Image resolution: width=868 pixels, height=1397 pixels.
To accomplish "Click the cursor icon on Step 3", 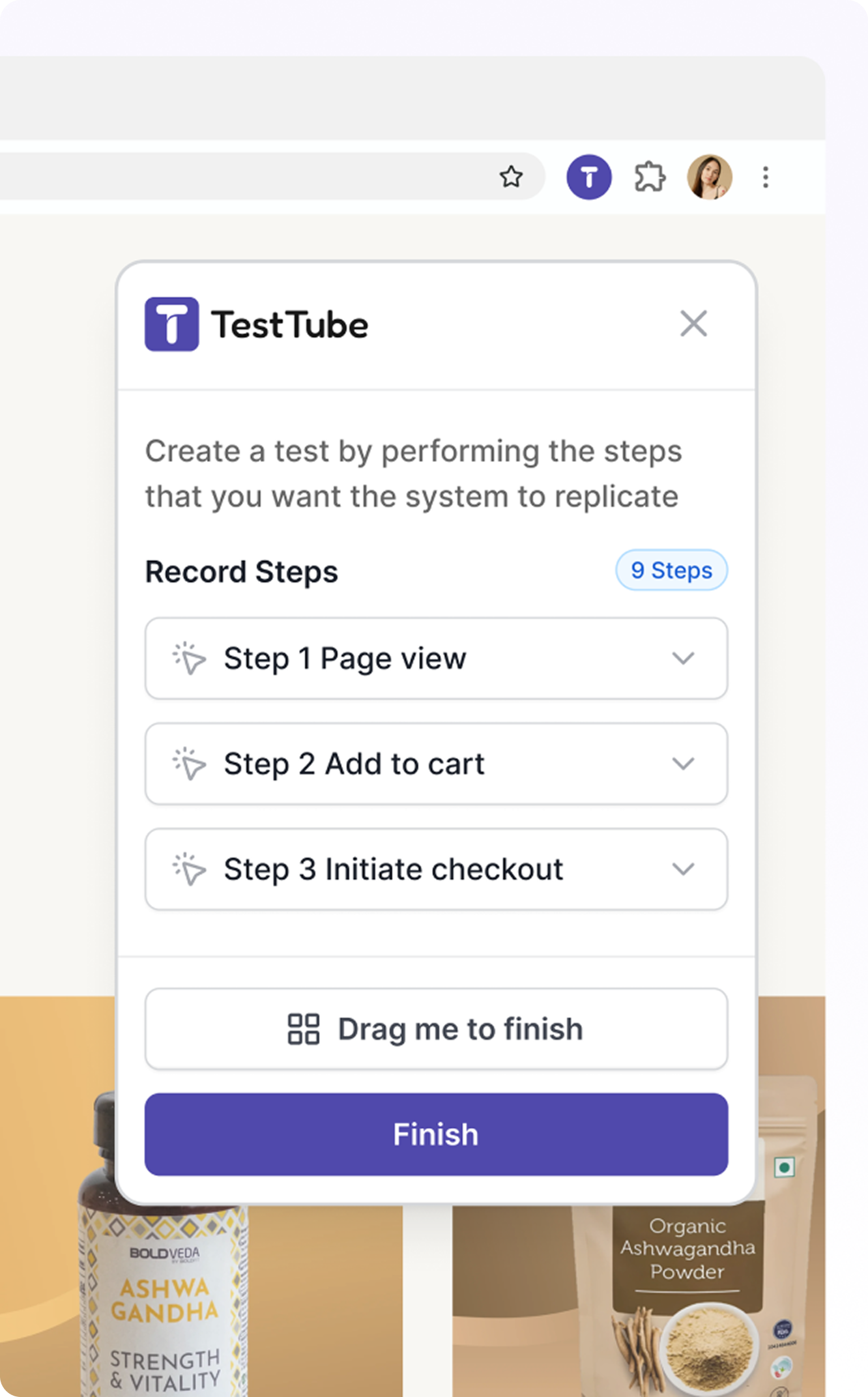I will tap(189, 869).
